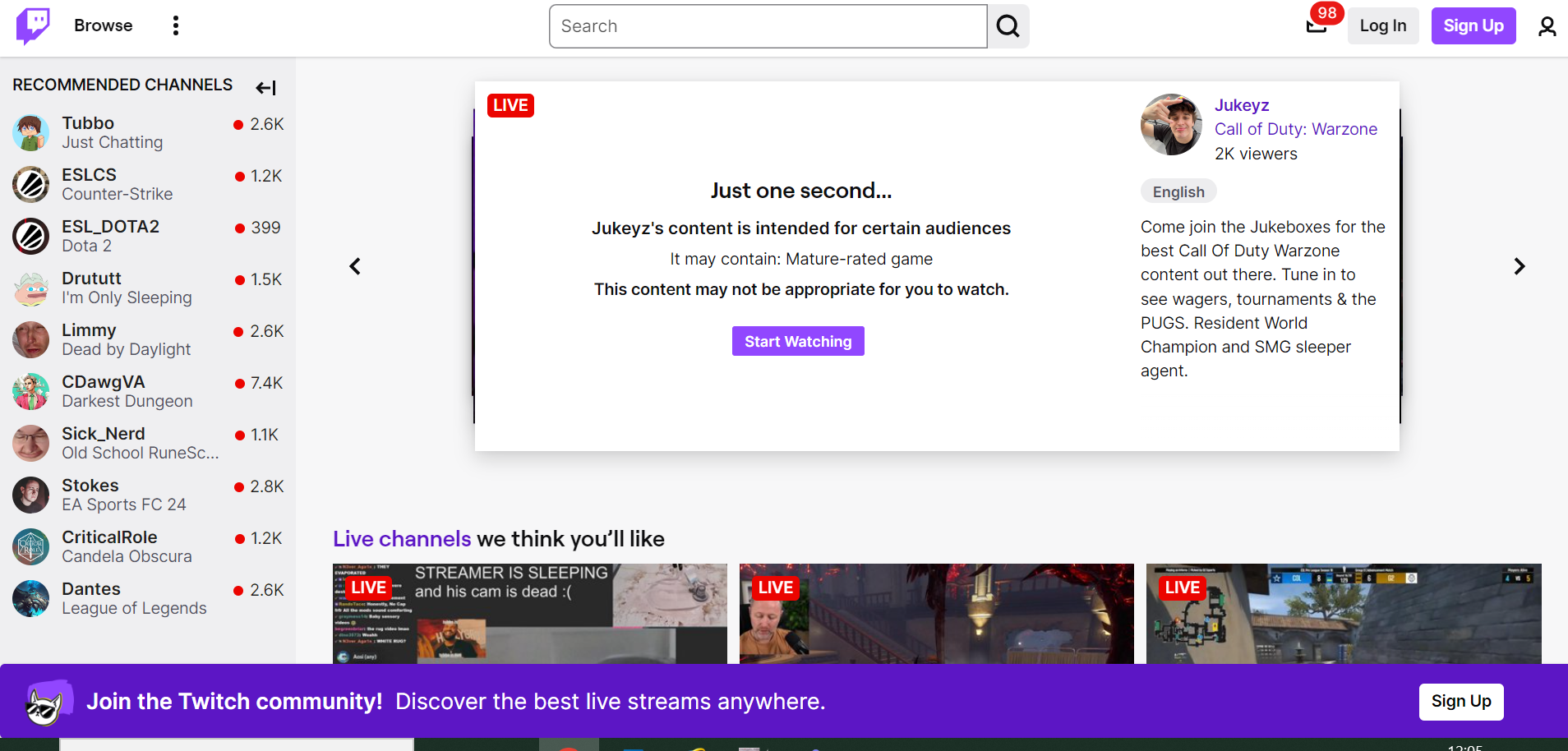Click League of Legends under Dantes
This screenshot has height=751, width=1568.
point(134,609)
